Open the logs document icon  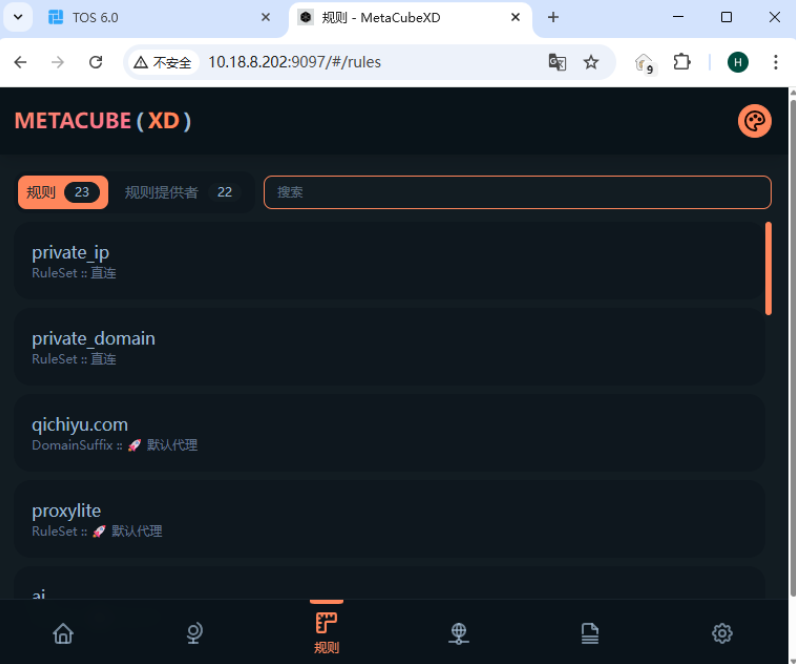(x=590, y=633)
